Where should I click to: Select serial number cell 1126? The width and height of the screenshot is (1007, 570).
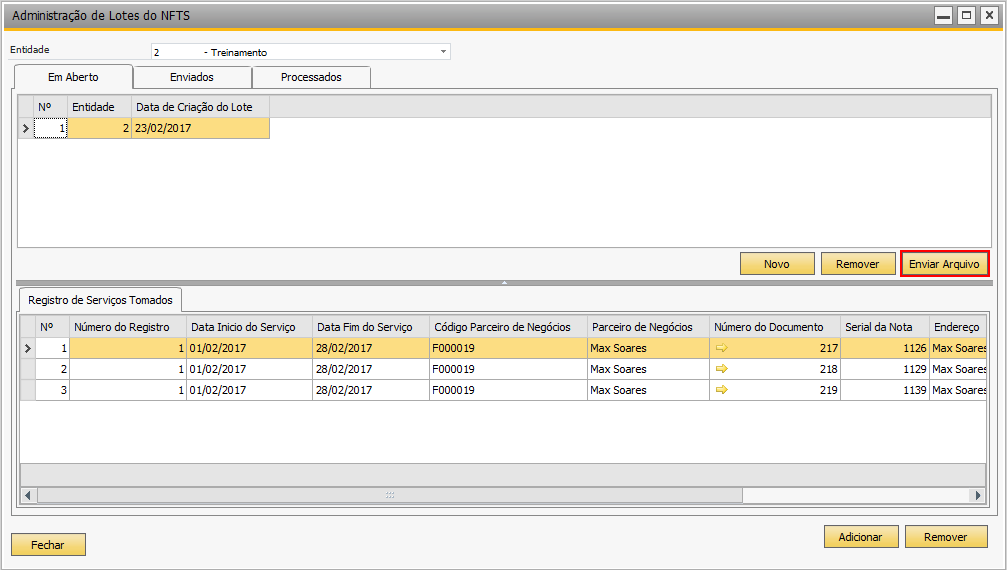click(x=884, y=348)
